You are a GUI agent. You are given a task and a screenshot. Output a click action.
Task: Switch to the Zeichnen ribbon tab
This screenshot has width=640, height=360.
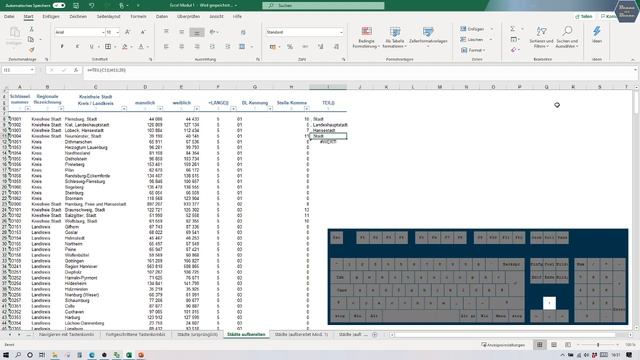tap(78, 17)
